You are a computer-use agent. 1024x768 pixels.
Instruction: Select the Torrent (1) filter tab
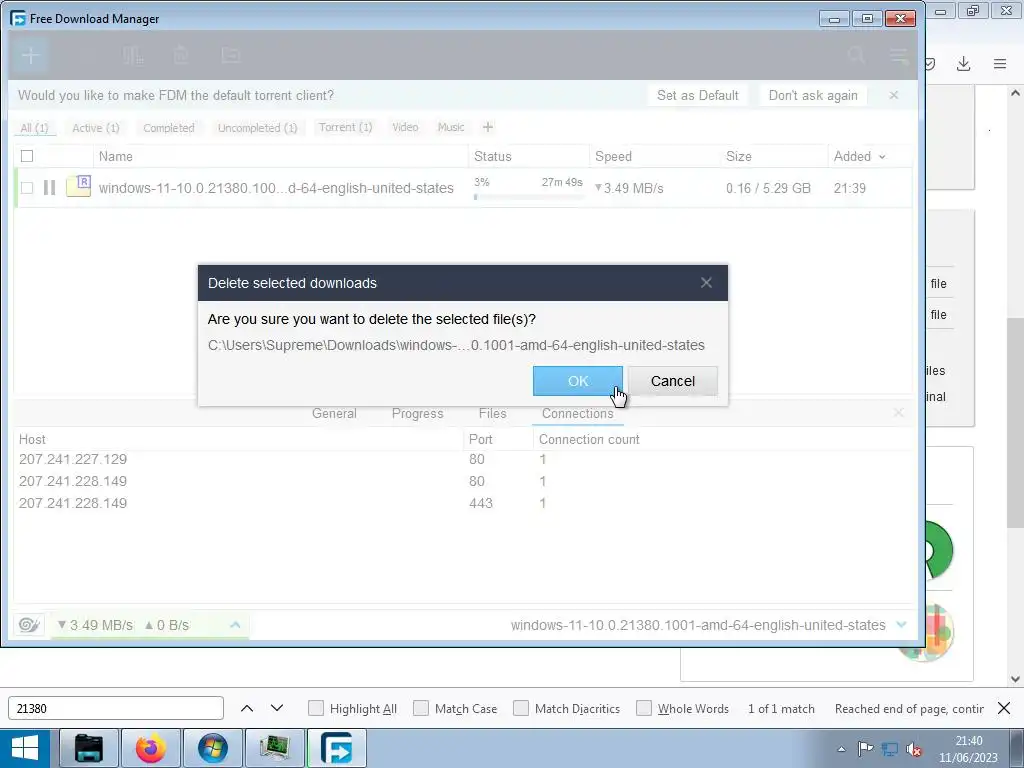click(345, 127)
